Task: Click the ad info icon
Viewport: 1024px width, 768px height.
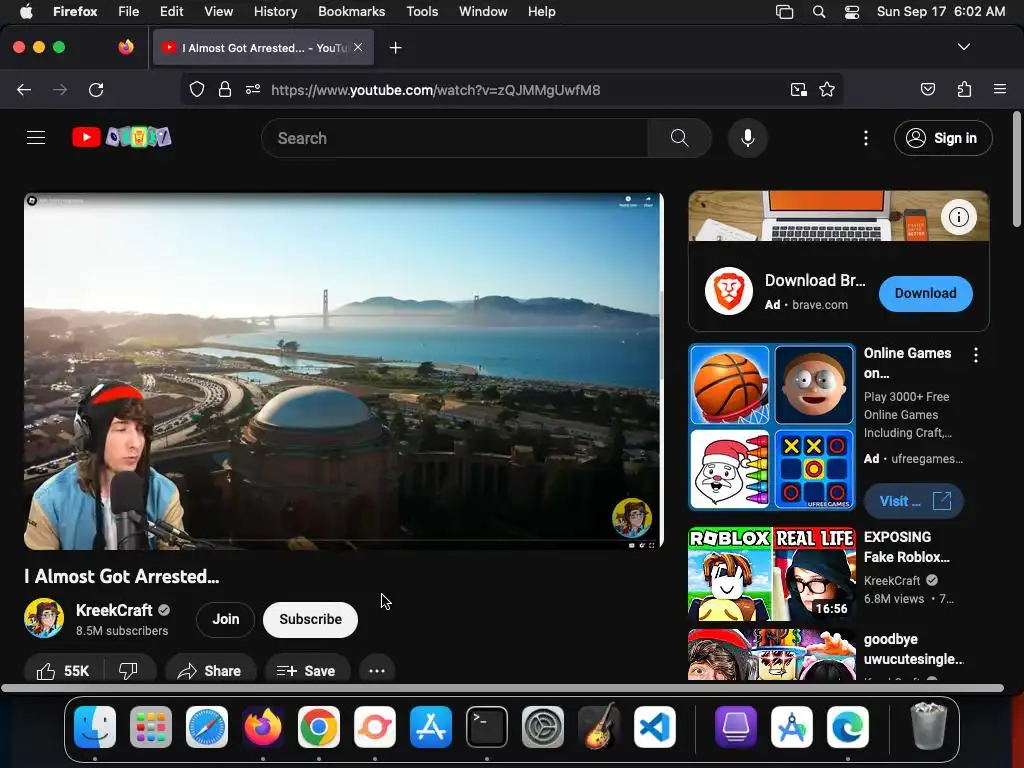Action: coord(958,217)
